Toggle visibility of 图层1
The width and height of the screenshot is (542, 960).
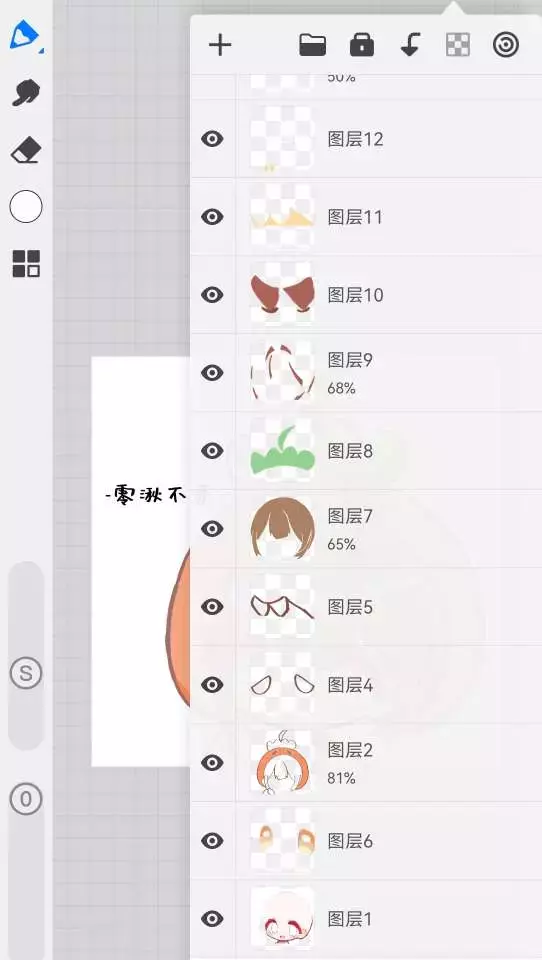point(212,918)
